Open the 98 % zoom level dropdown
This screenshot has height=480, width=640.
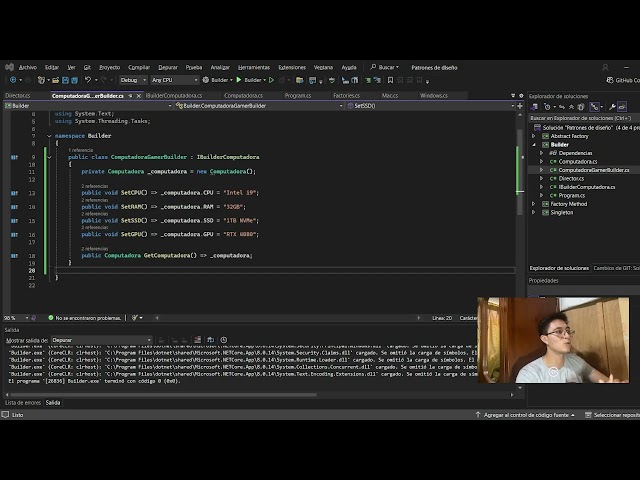[x=16, y=318]
